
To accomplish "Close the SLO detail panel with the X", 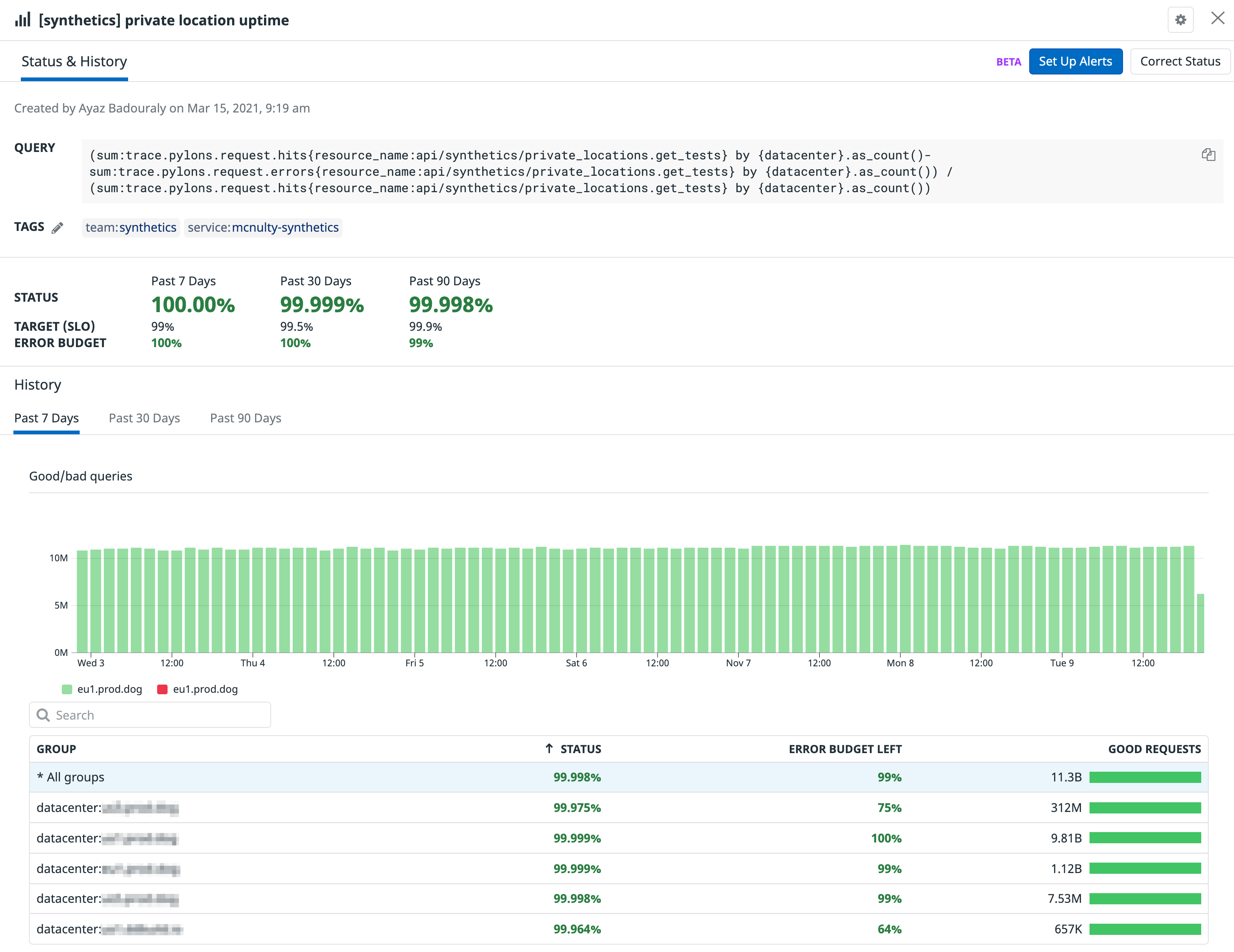I will 1218,19.
